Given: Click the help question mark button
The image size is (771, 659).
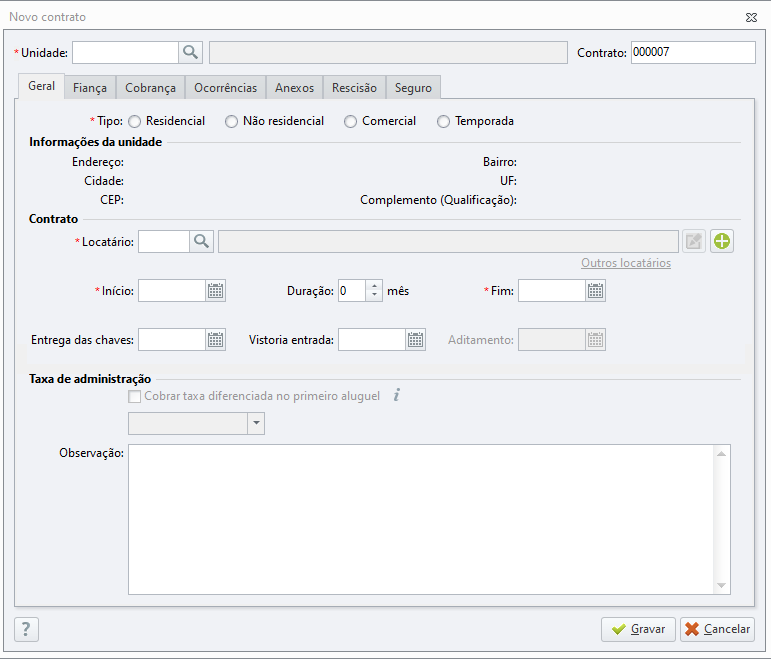Looking at the screenshot, I should pos(26,629).
